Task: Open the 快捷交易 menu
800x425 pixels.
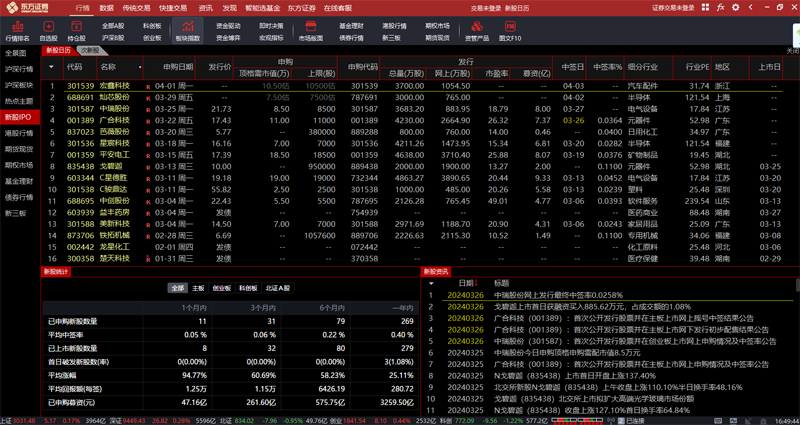Action: pyautogui.click(x=173, y=8)
